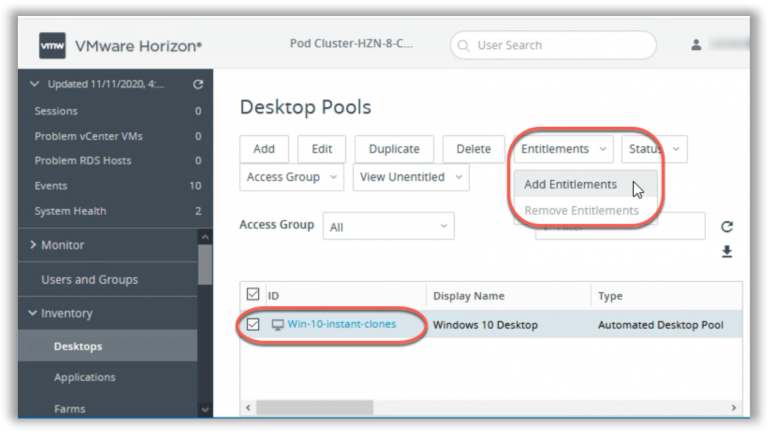Image resolution: width=768 pixels, height=435 pixels.
Task: Select Add Entitlements menu option
Action: [x=570, y=185]
